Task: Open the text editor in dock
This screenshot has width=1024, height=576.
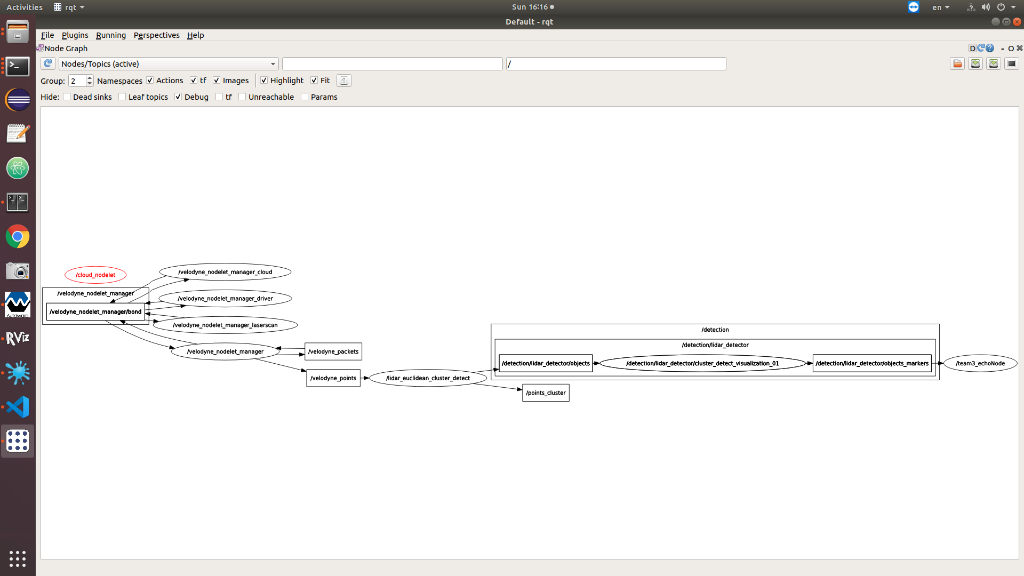Action: tap(18, 134)
